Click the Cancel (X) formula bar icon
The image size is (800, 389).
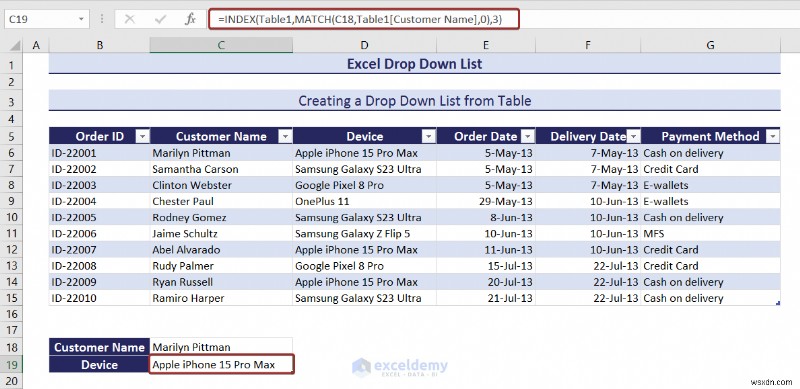tap(130, 19)
